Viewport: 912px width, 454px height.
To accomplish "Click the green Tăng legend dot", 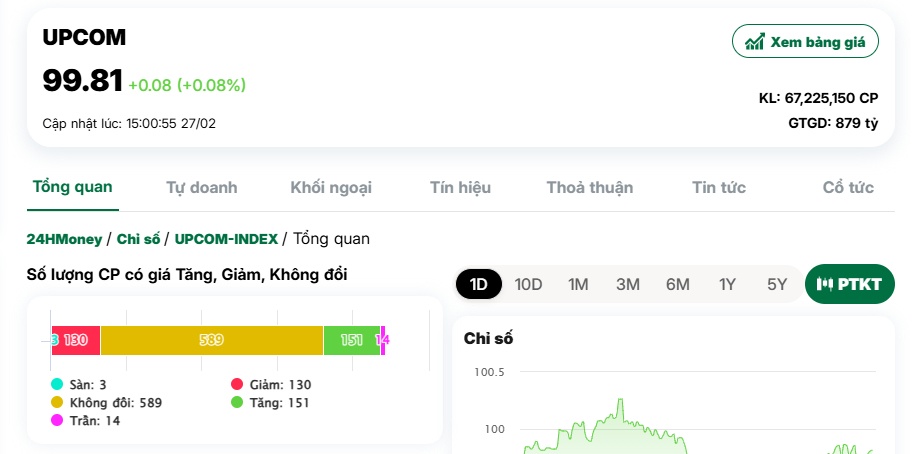I will [237, 402].
